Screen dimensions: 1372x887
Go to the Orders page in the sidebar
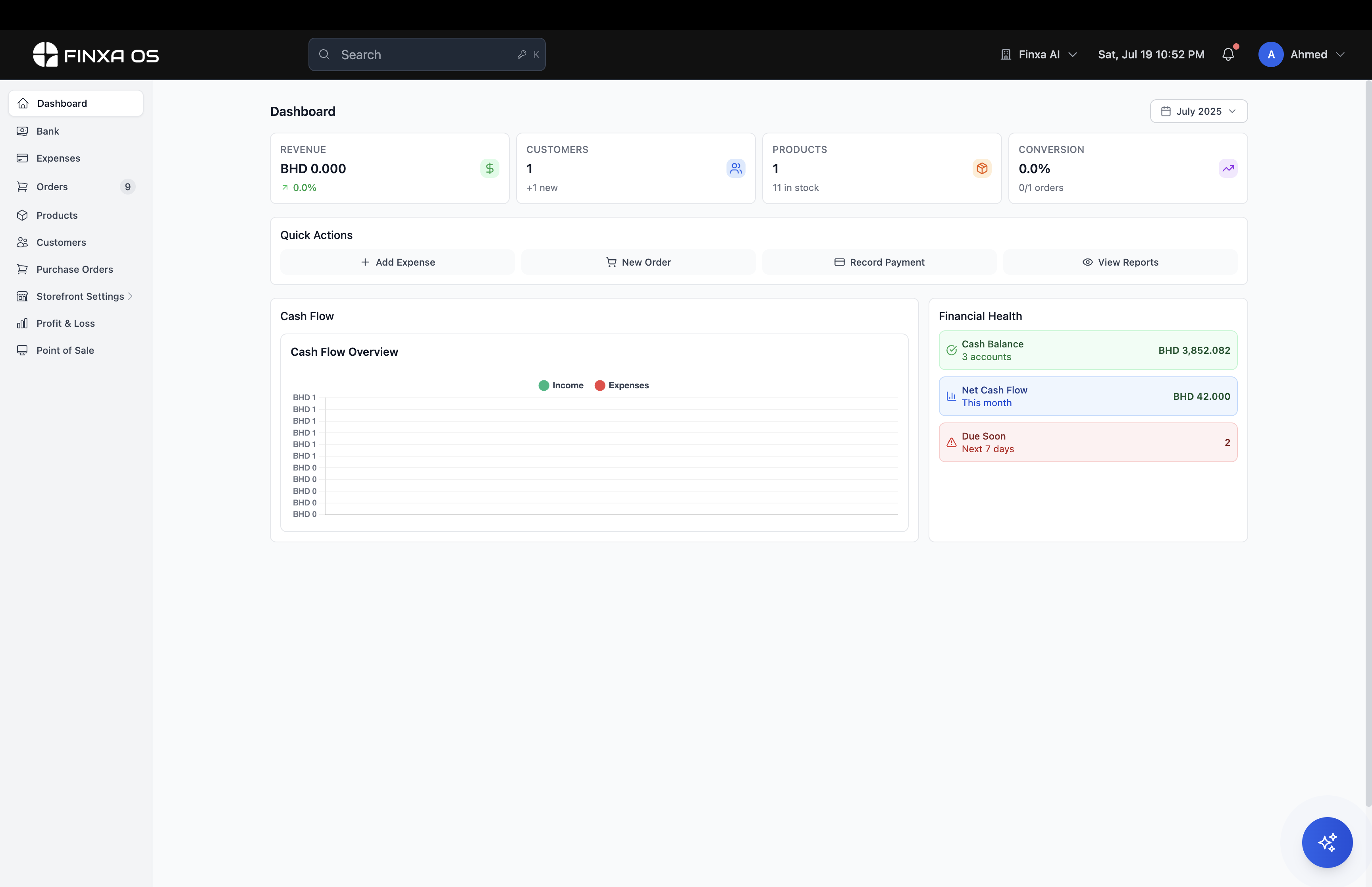(x=52, y=187)
